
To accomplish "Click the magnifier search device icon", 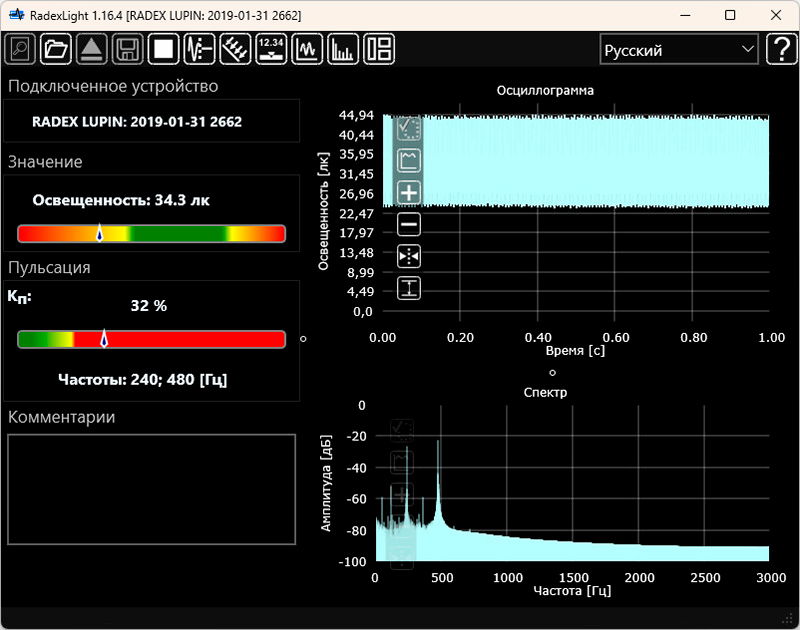I will coord(21,48).
